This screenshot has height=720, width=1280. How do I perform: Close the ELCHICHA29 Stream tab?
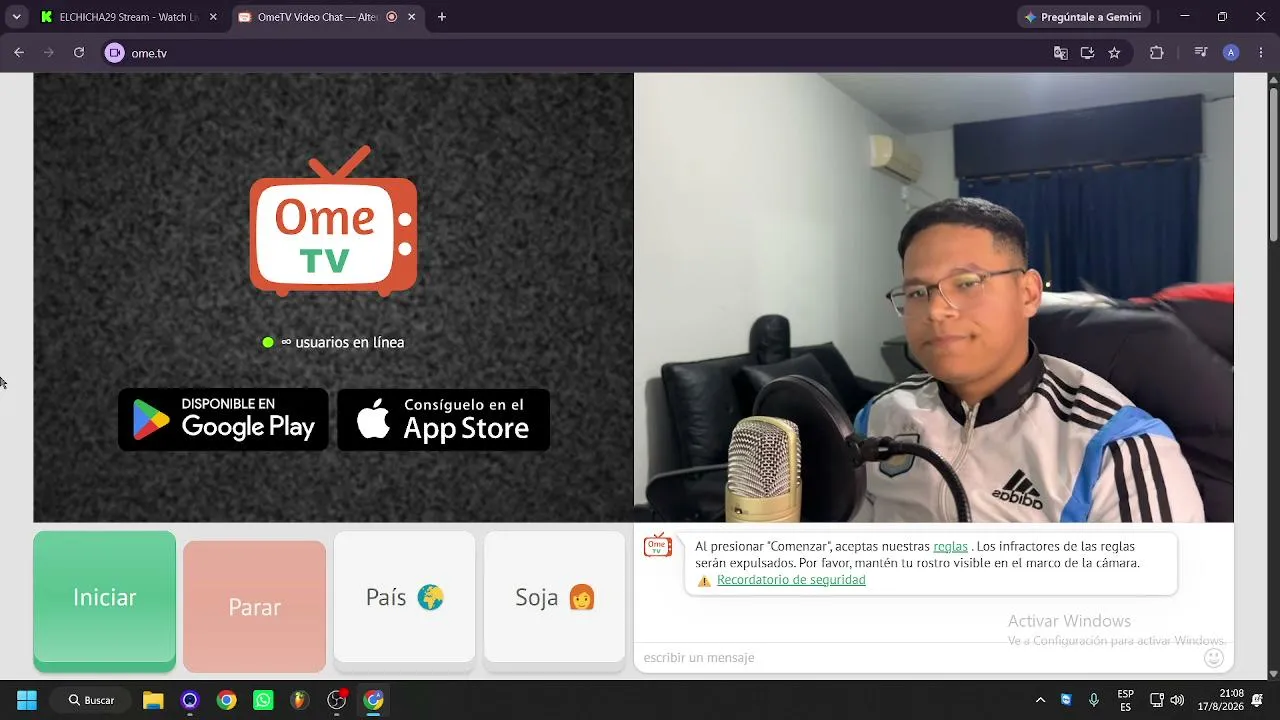pos(213,17)
